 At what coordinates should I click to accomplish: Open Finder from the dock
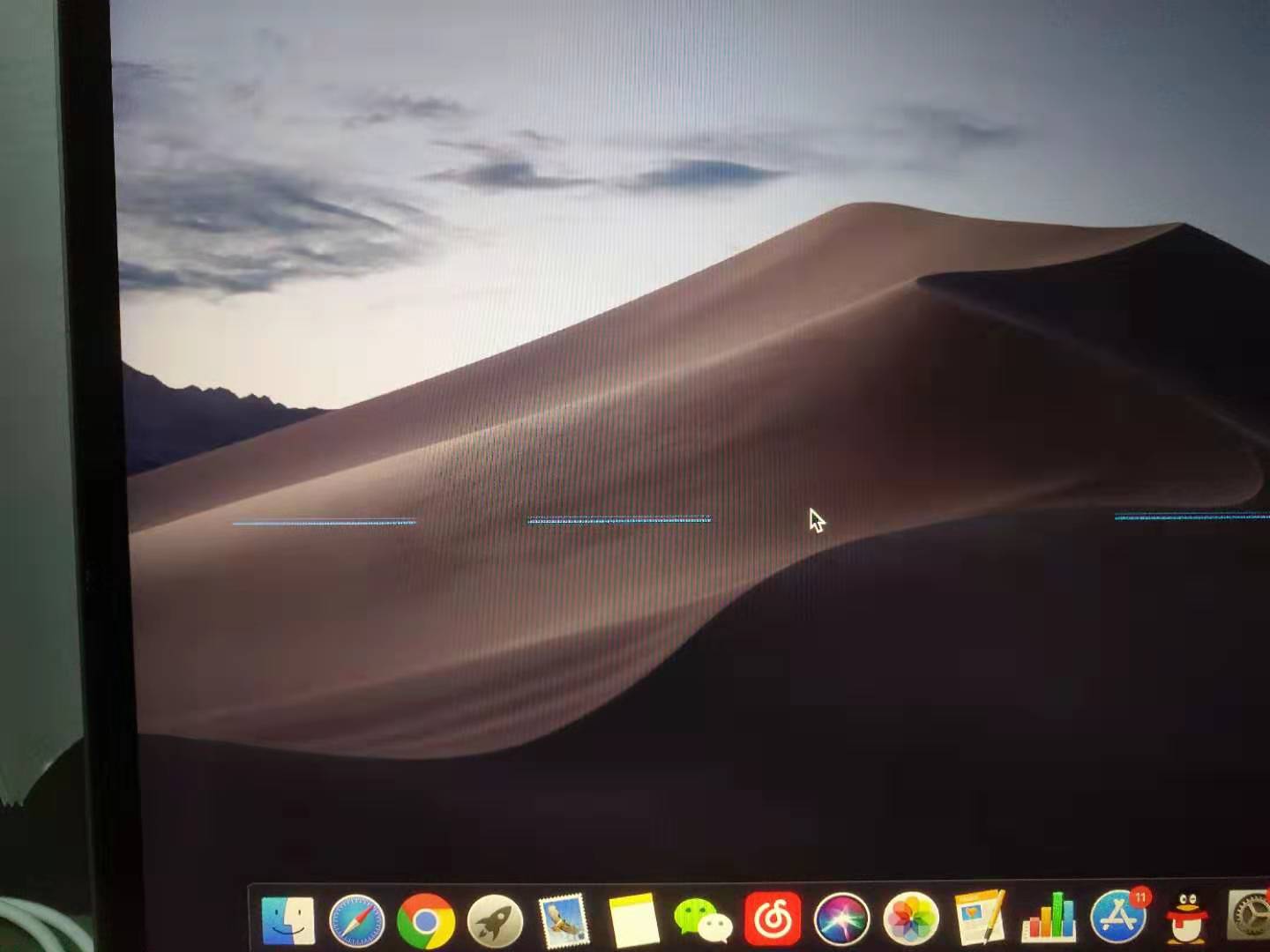click(288, 920)
